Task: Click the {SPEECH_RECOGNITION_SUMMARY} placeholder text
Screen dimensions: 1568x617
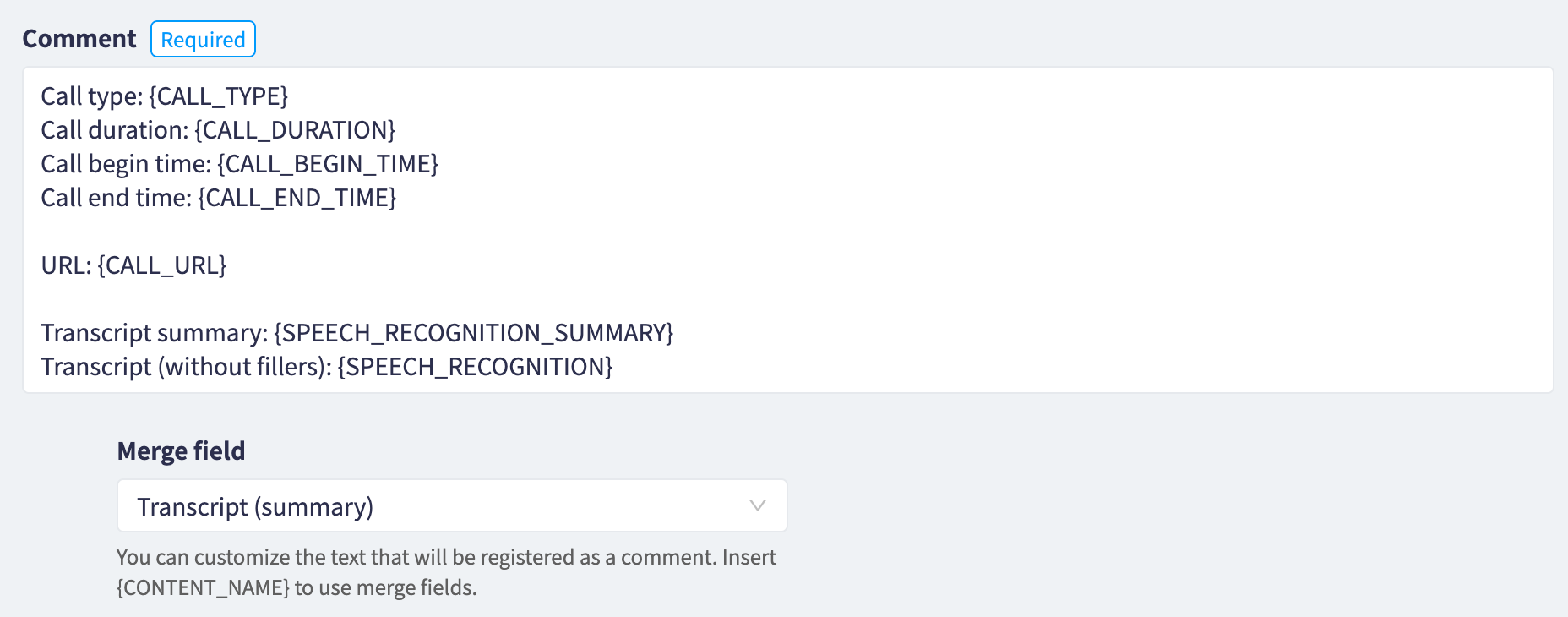Action: (x=474, y=333)
